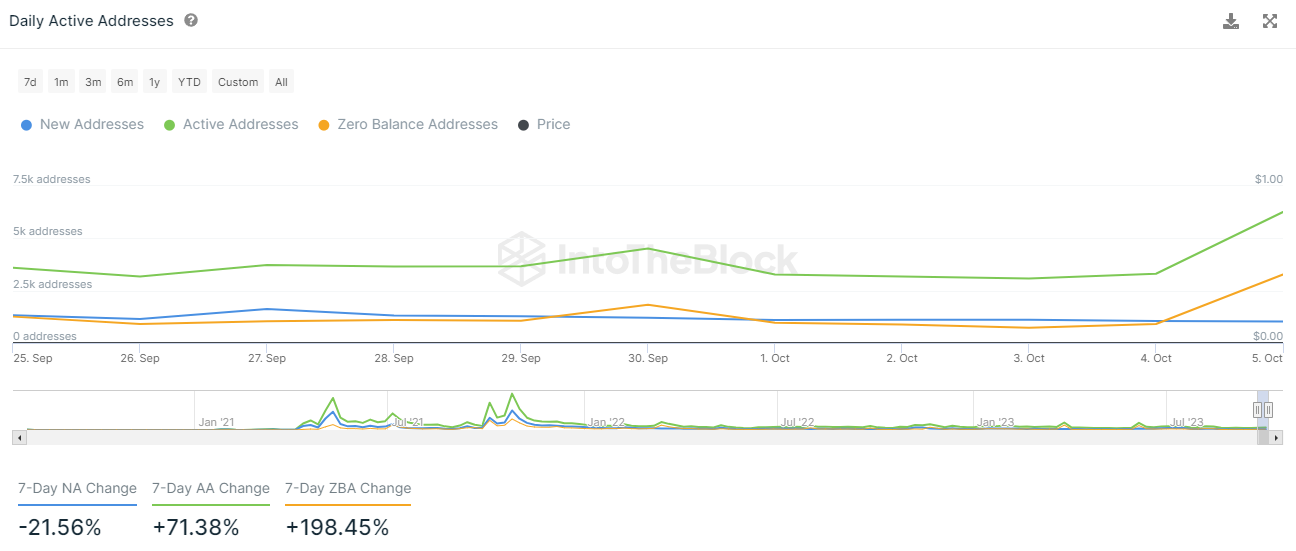
Task: Click the navigator left range handle
Action: click(x=1258, y=410)
